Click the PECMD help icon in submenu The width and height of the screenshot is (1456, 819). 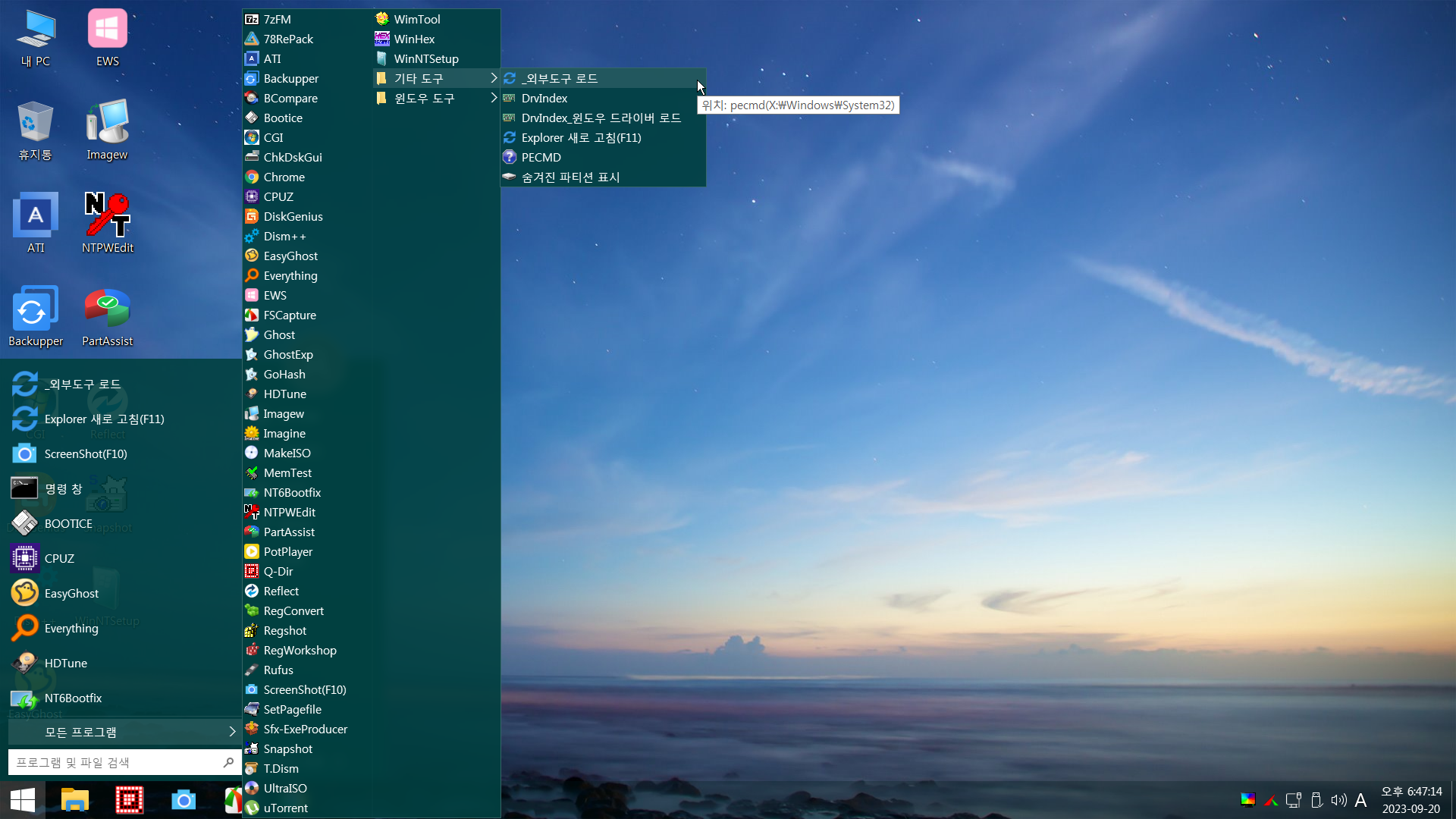(x=510, y=157)
